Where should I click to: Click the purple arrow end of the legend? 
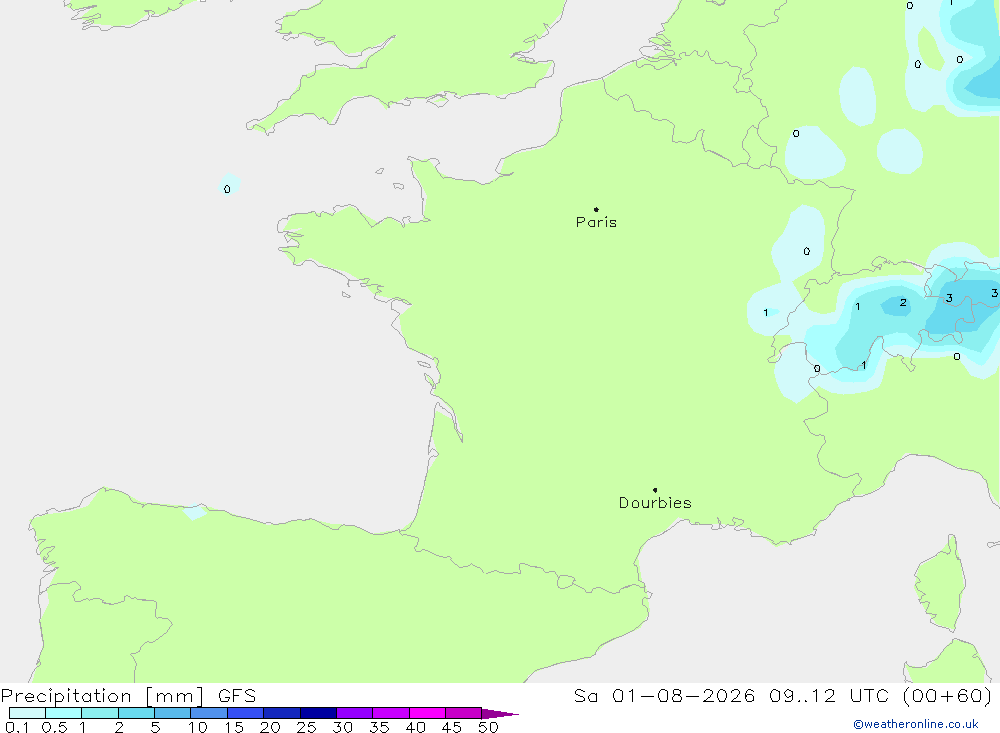pyautogui.click(x=500, y=714)
